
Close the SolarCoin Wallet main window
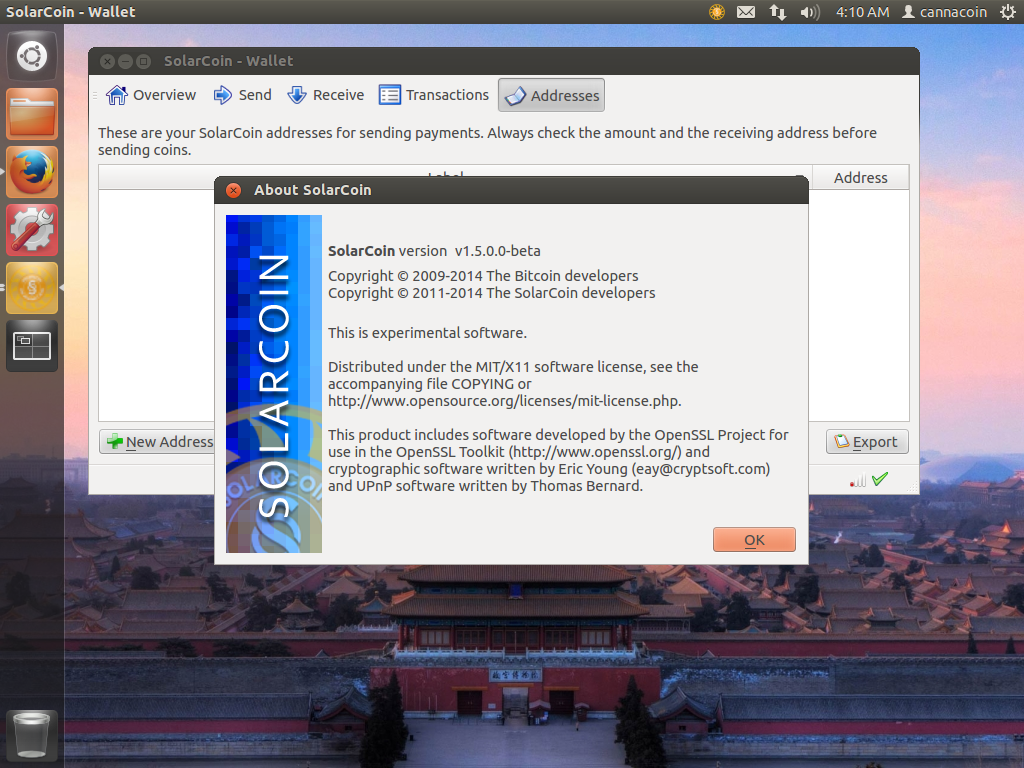tap(108, 61)
